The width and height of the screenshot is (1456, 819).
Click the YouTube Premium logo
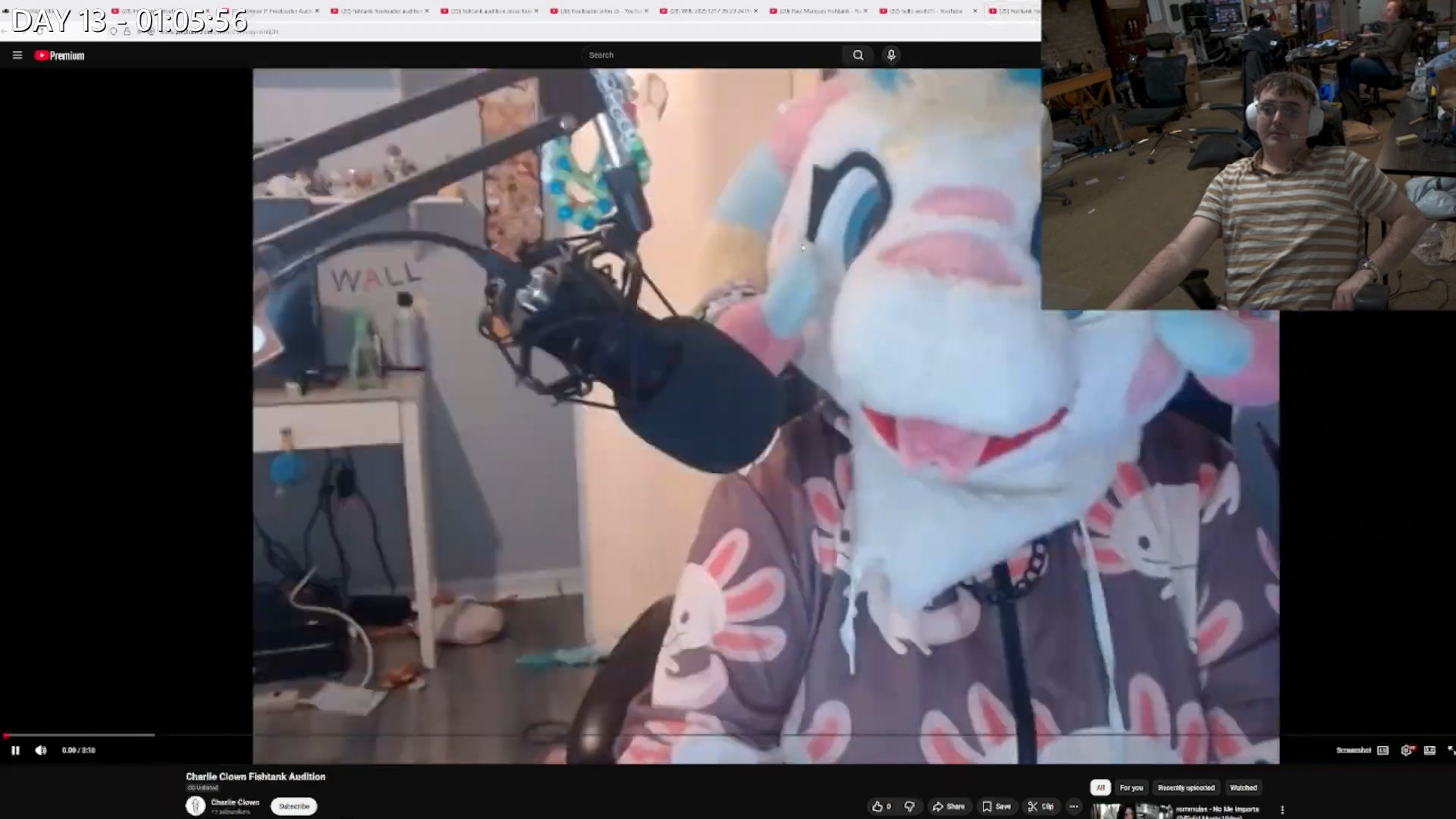pyautogui.click(x=60, y=55)
